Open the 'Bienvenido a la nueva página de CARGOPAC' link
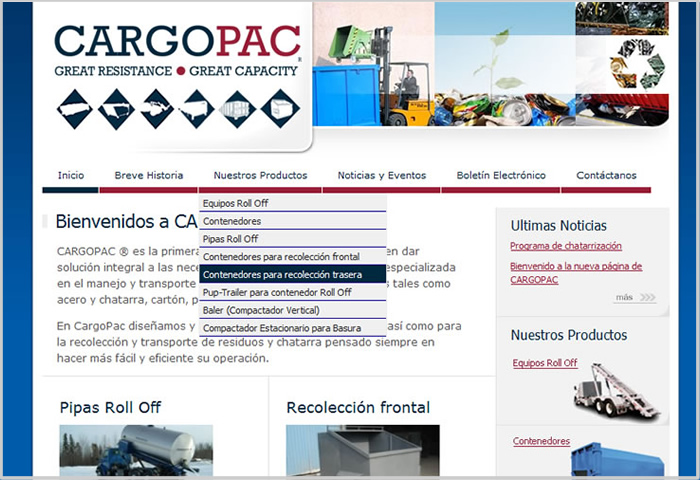 [576, 273]
